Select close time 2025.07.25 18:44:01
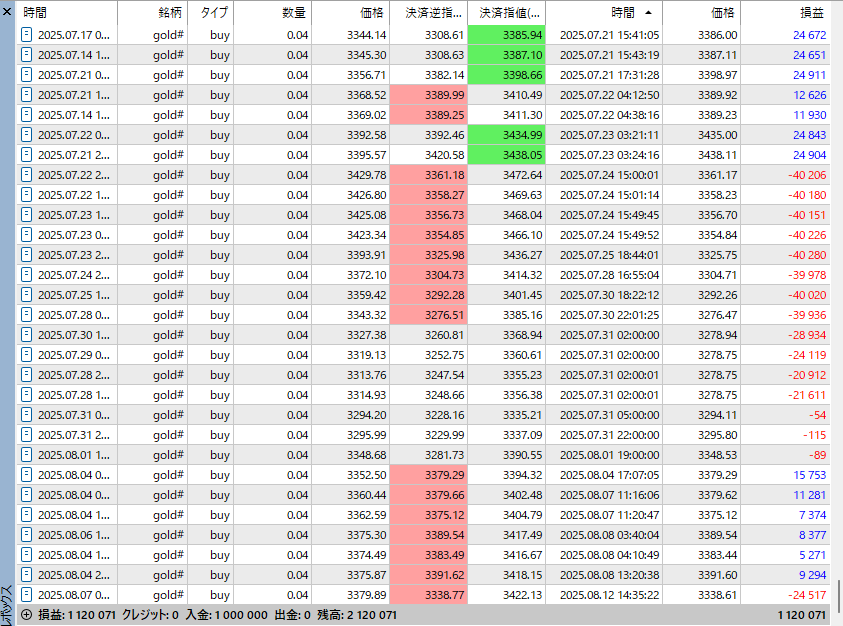This screenshot has width=843, height=626. click(x=610, y=255)
